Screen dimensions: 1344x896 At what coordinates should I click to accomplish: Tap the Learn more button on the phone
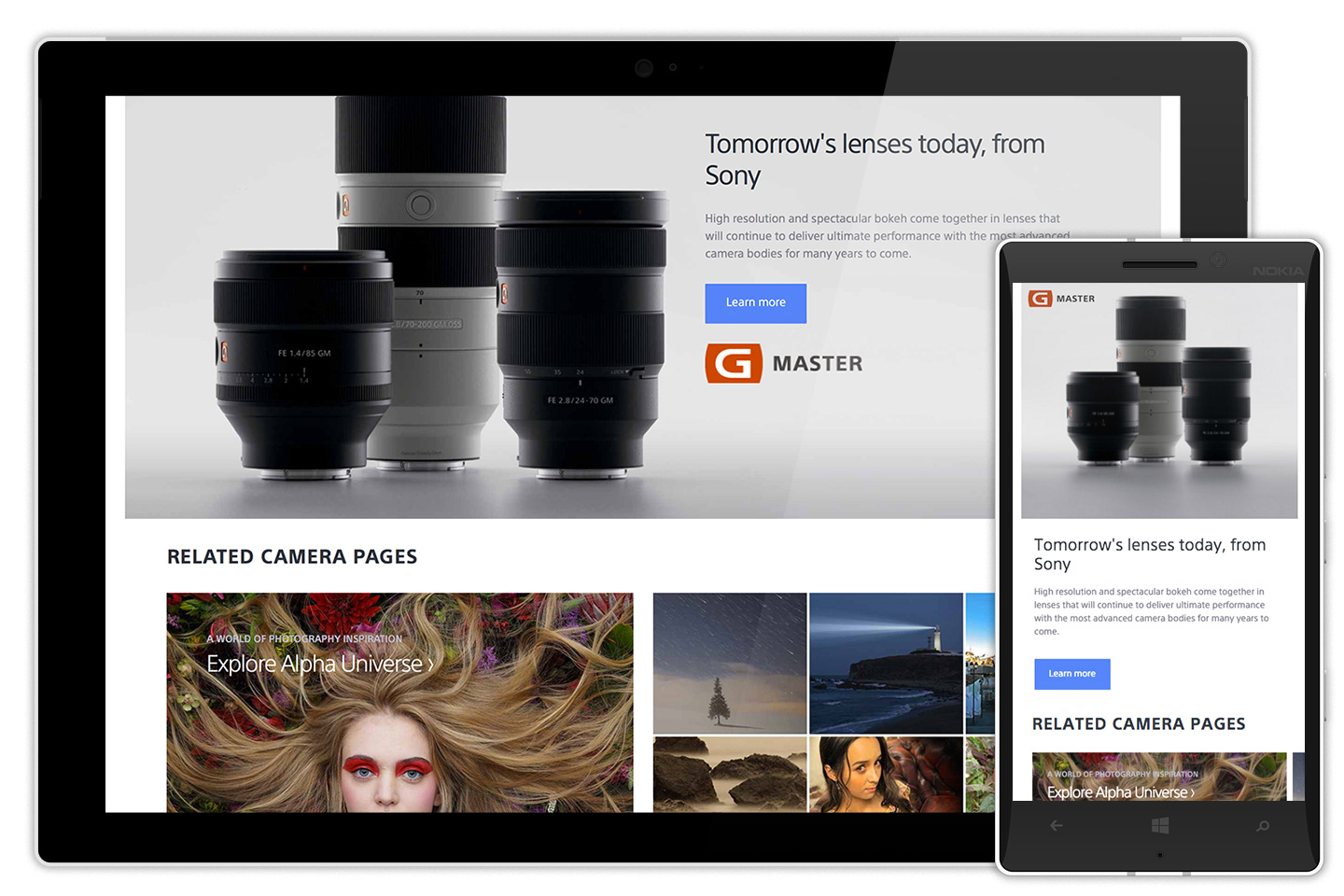coord(1071,674)
